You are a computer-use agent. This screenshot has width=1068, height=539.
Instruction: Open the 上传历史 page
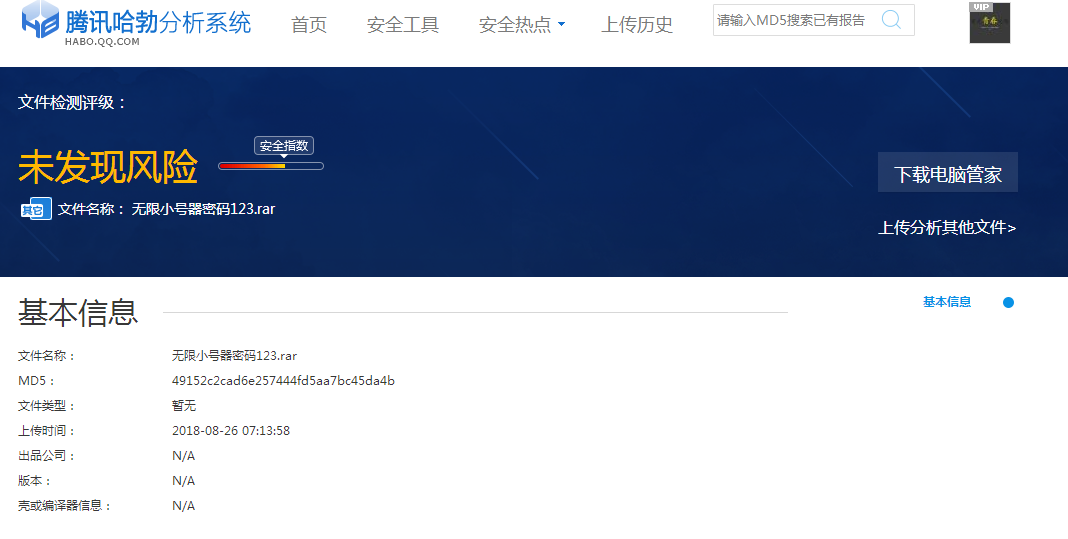[637, 25]
